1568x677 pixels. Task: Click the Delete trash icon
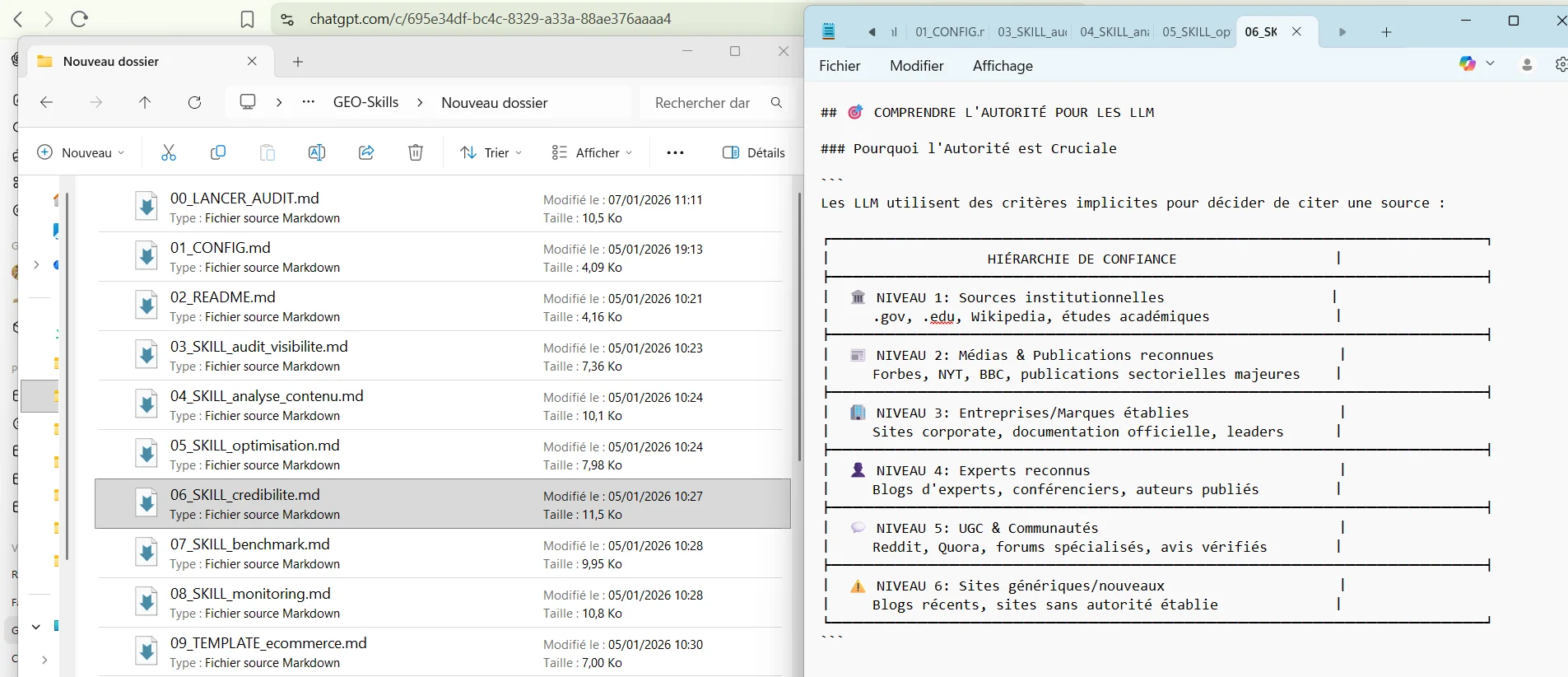pyautogui.click(x=416, y=152)
